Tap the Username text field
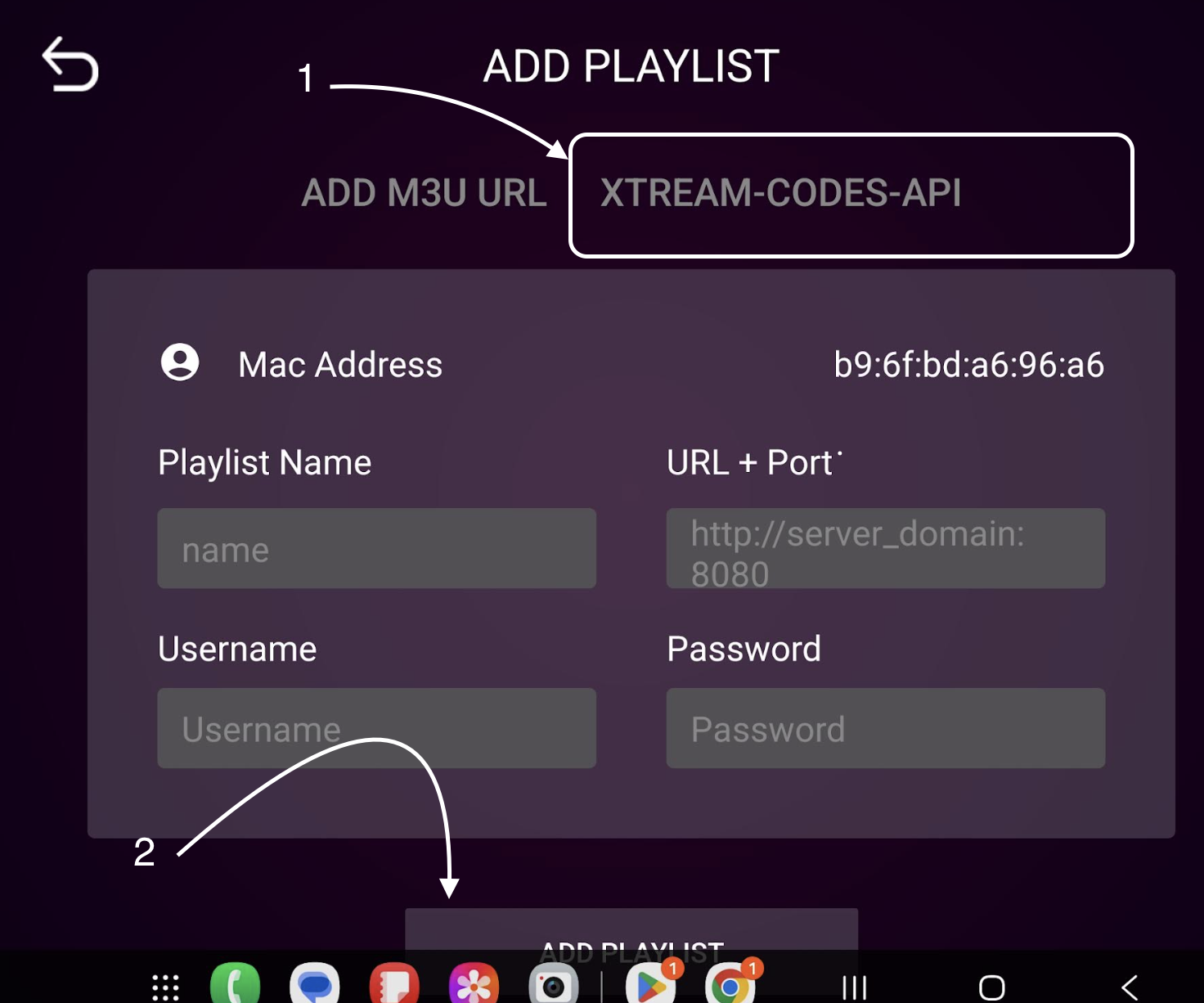 [376, 727]
